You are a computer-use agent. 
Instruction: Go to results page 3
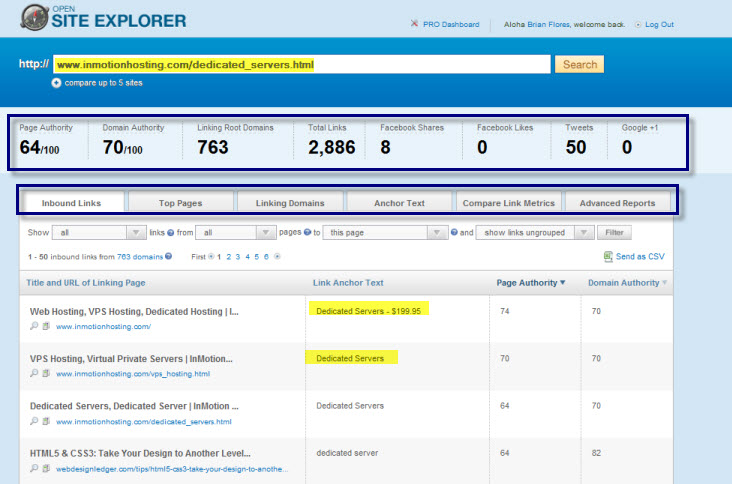tap(238, 257)
